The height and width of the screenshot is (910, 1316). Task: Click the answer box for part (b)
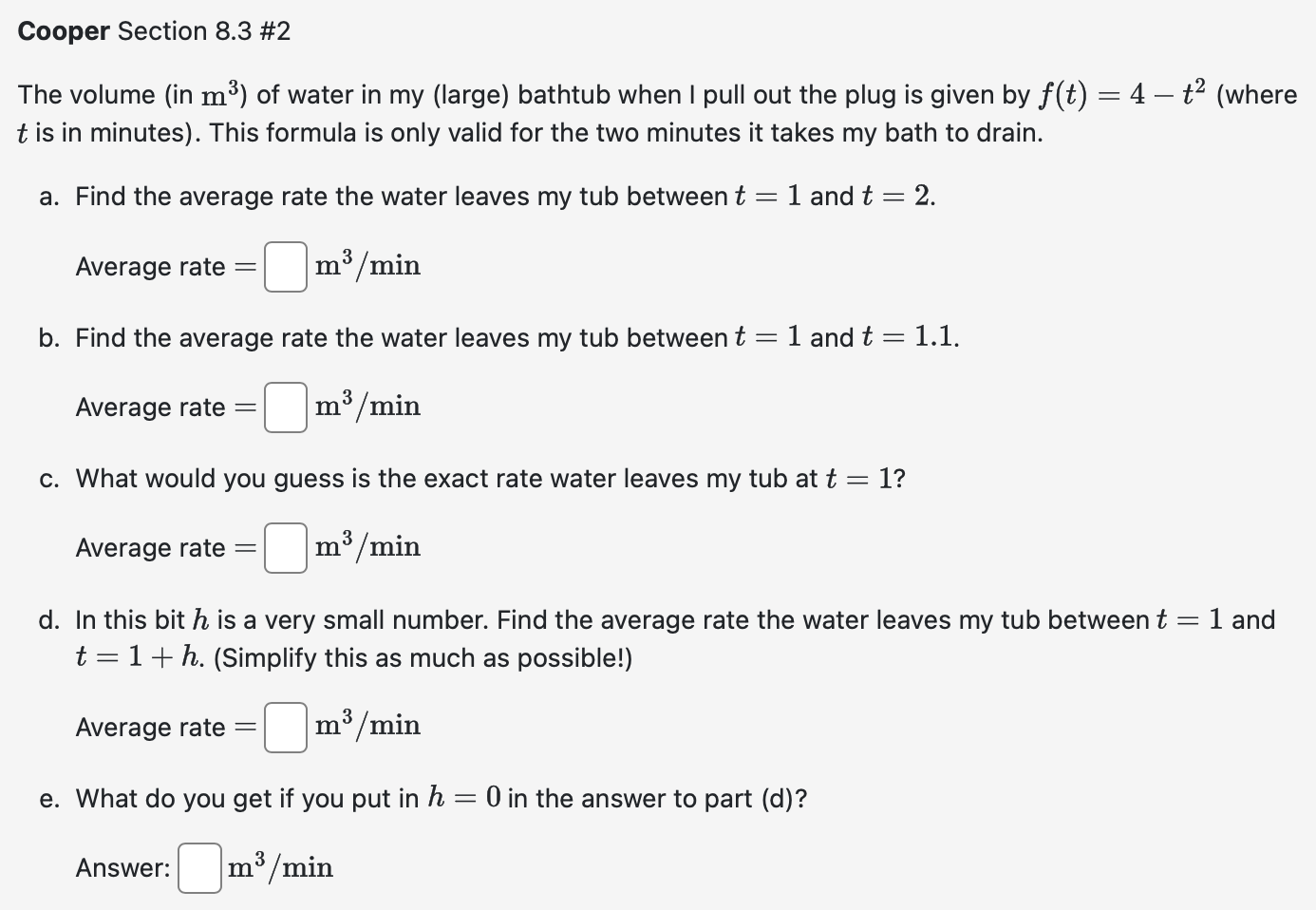[x=284, y=407]
